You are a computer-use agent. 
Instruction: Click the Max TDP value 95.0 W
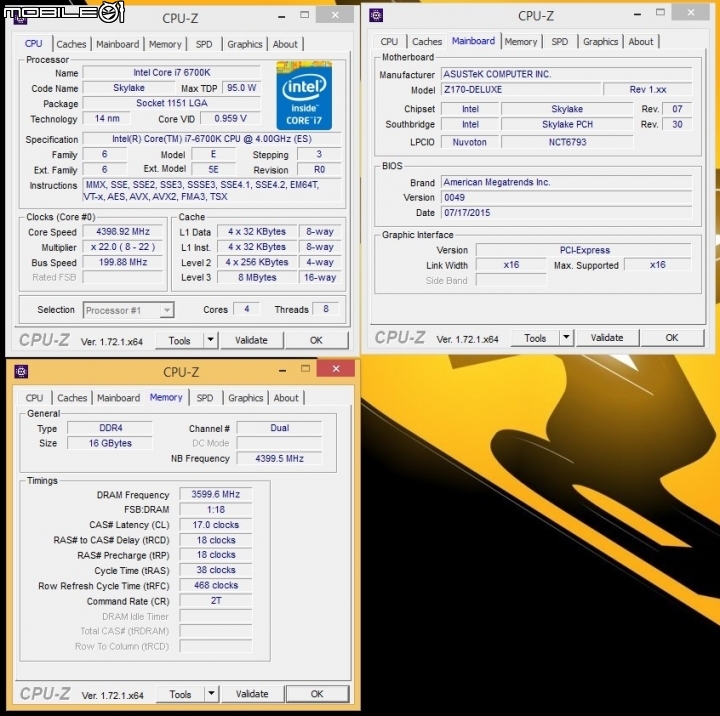tap(241, 88)
